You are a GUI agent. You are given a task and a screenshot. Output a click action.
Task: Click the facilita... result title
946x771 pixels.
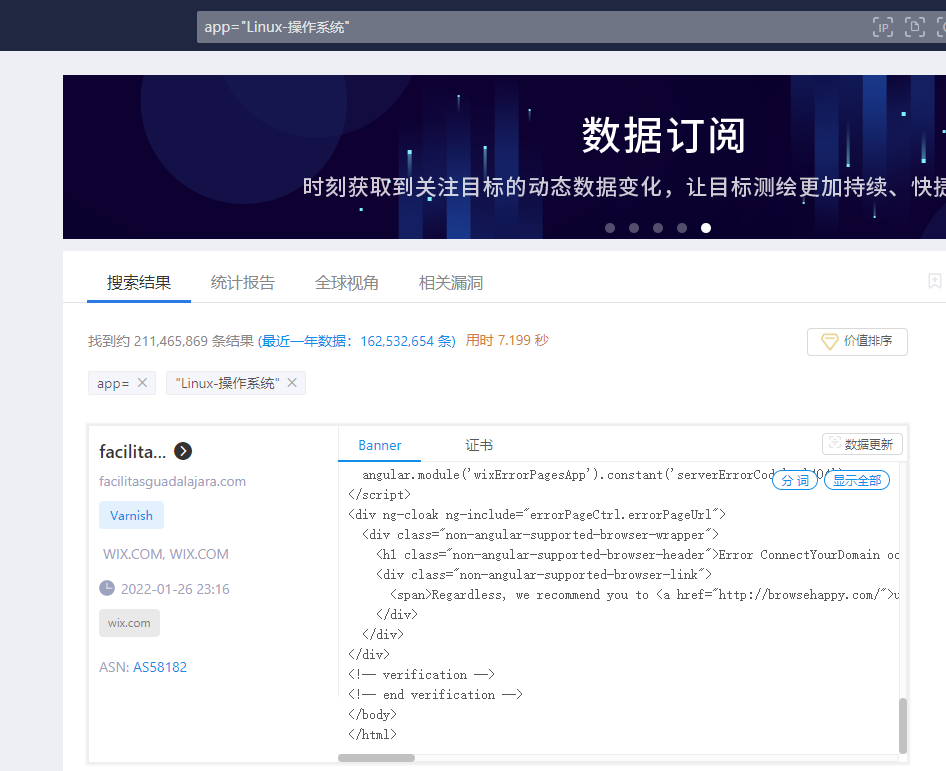point(132,452)
